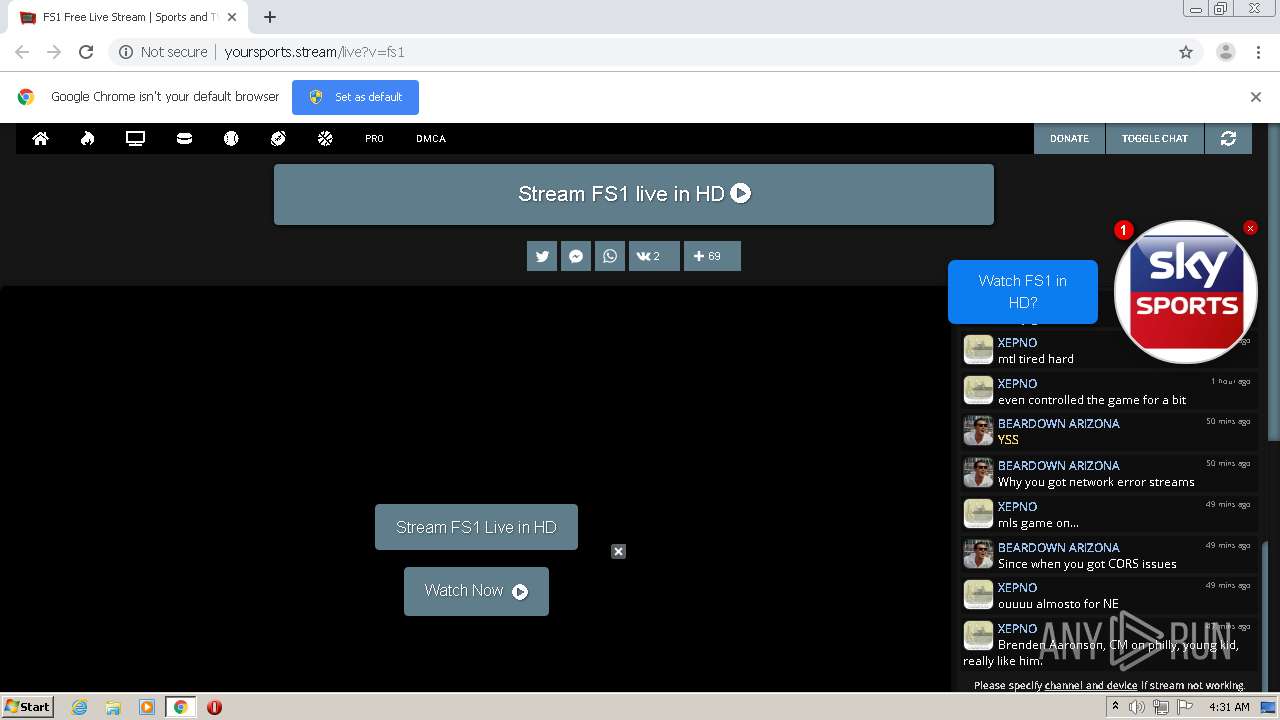Click BEARDOWN ARIZONA's 'YSS' message
This screenshot has width=1280, height=720.
pos(1008,440)
